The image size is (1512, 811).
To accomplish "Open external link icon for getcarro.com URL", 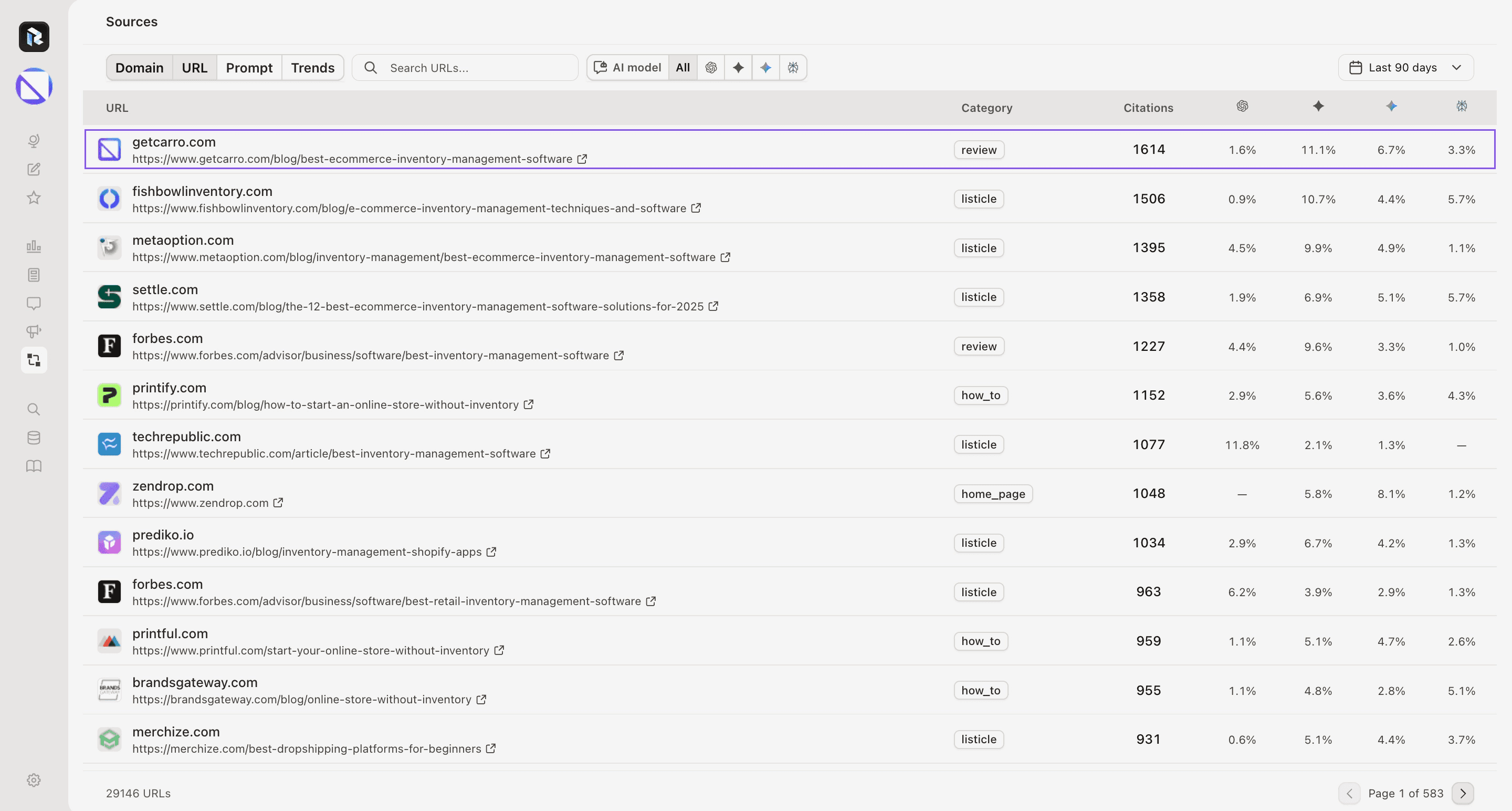I will point(582,159).
